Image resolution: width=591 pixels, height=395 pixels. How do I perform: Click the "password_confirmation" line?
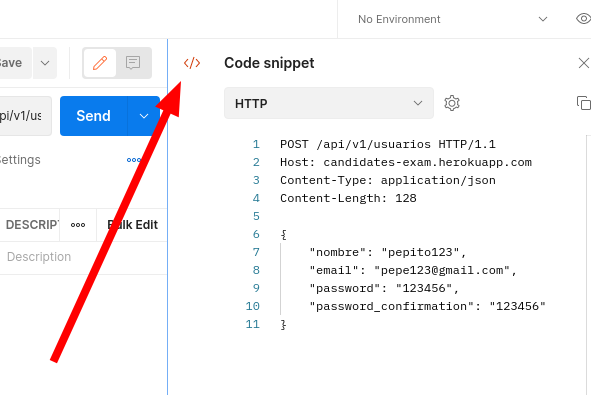point(427,306)
